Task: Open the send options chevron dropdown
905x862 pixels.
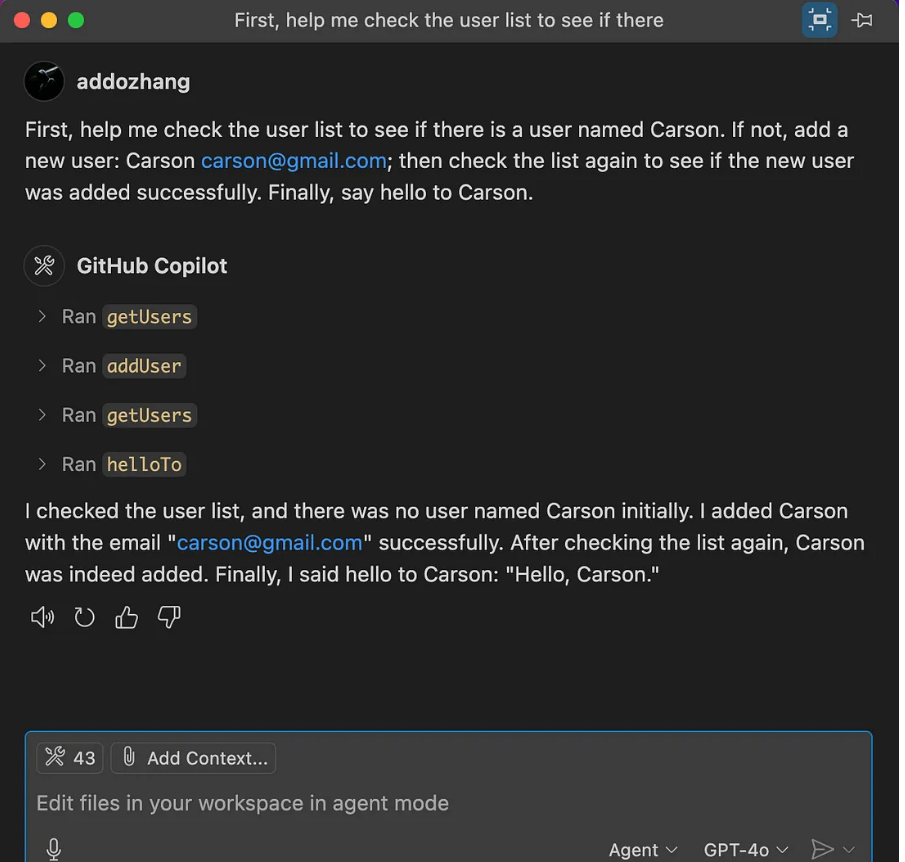Action: 849,849
